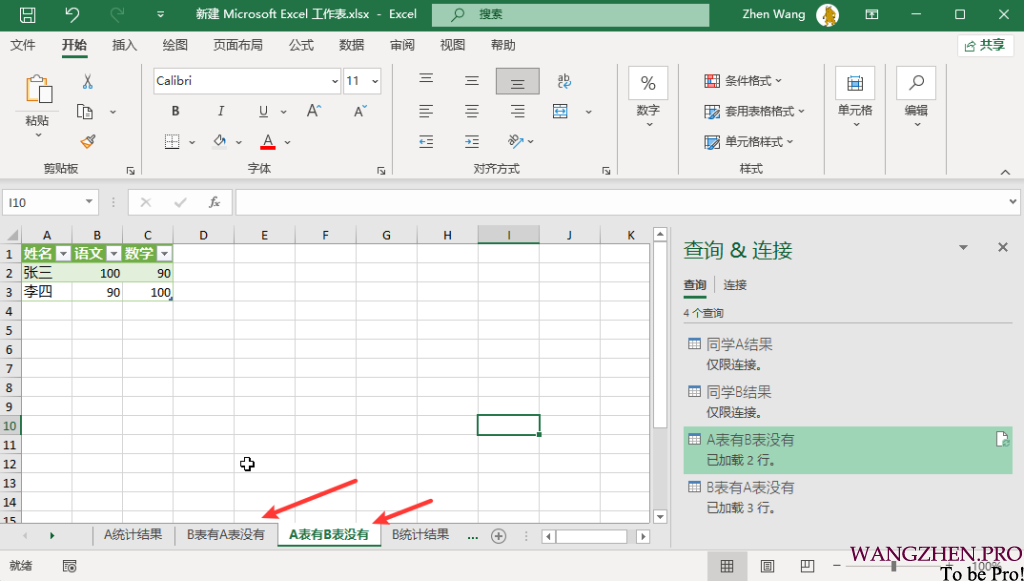Toggle Italic formatting
The width and height of the screenshot is (1024, 581).
(220, 111)
